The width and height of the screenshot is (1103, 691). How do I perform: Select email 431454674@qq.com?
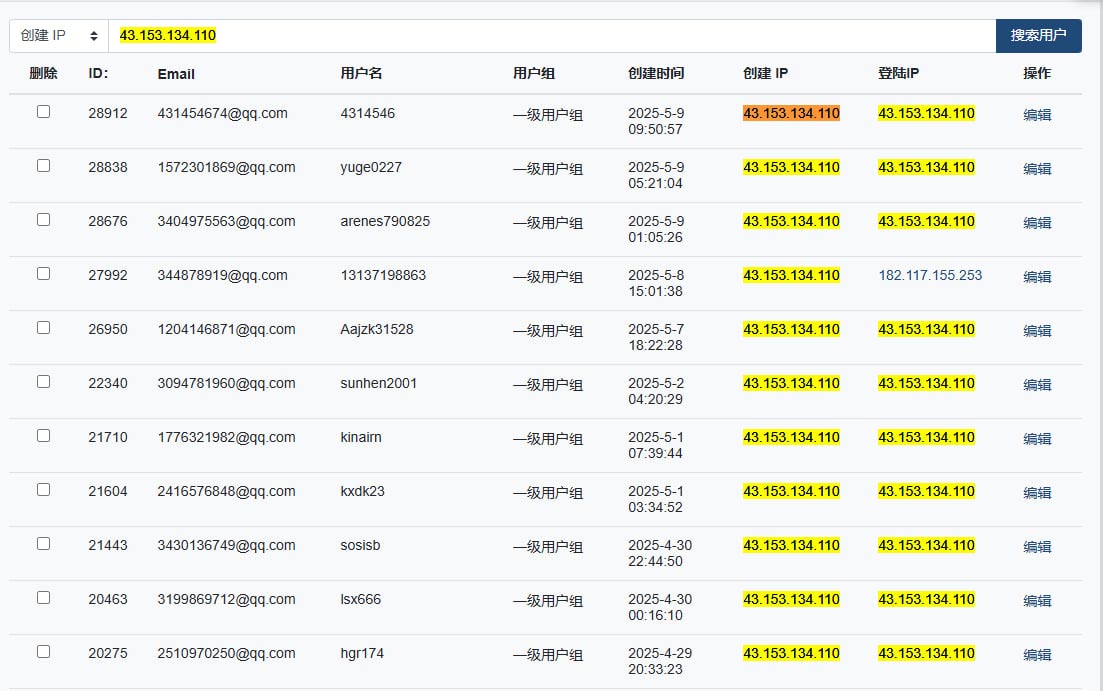[x=222, y=113]
